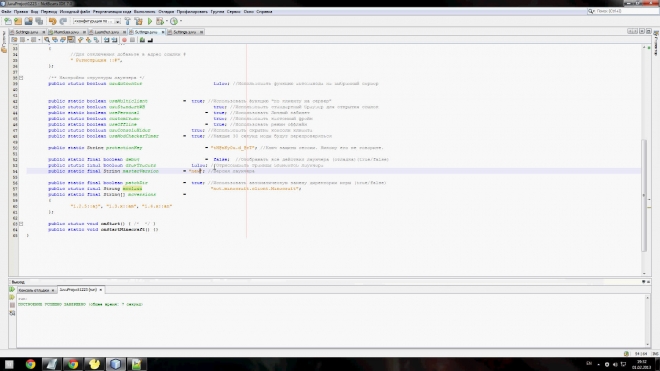Open project configuration combo box
The height and width of the screenshot is (371, 660).
[96, 21]
